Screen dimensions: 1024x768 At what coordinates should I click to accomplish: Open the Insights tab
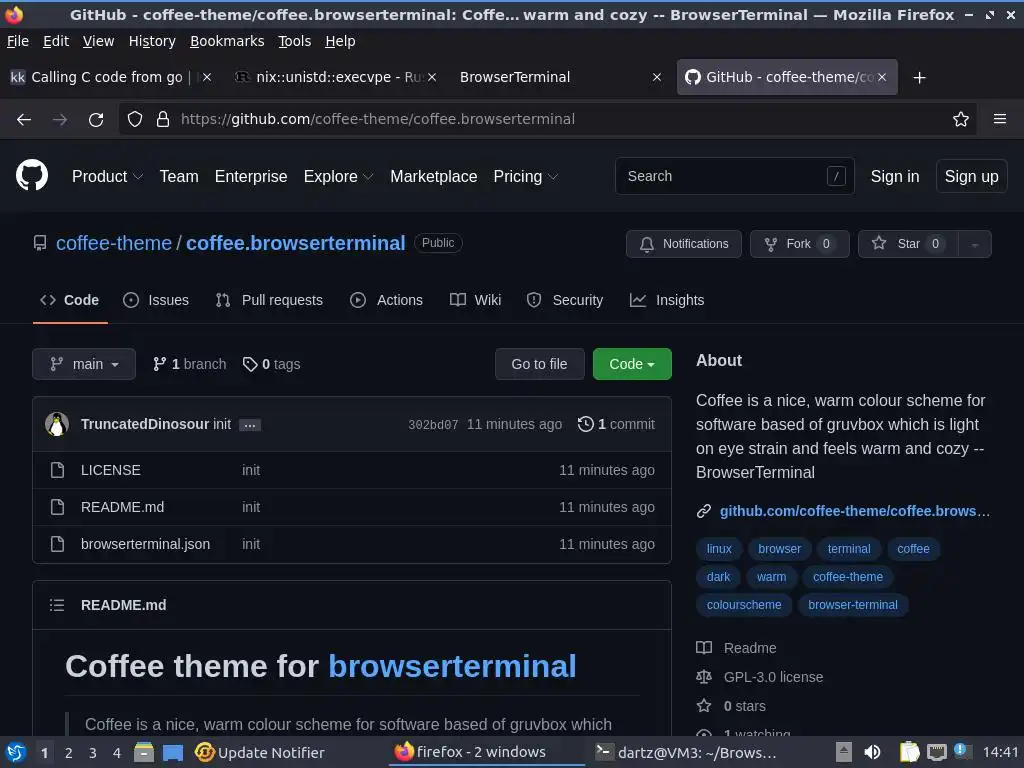click(667, 300)
